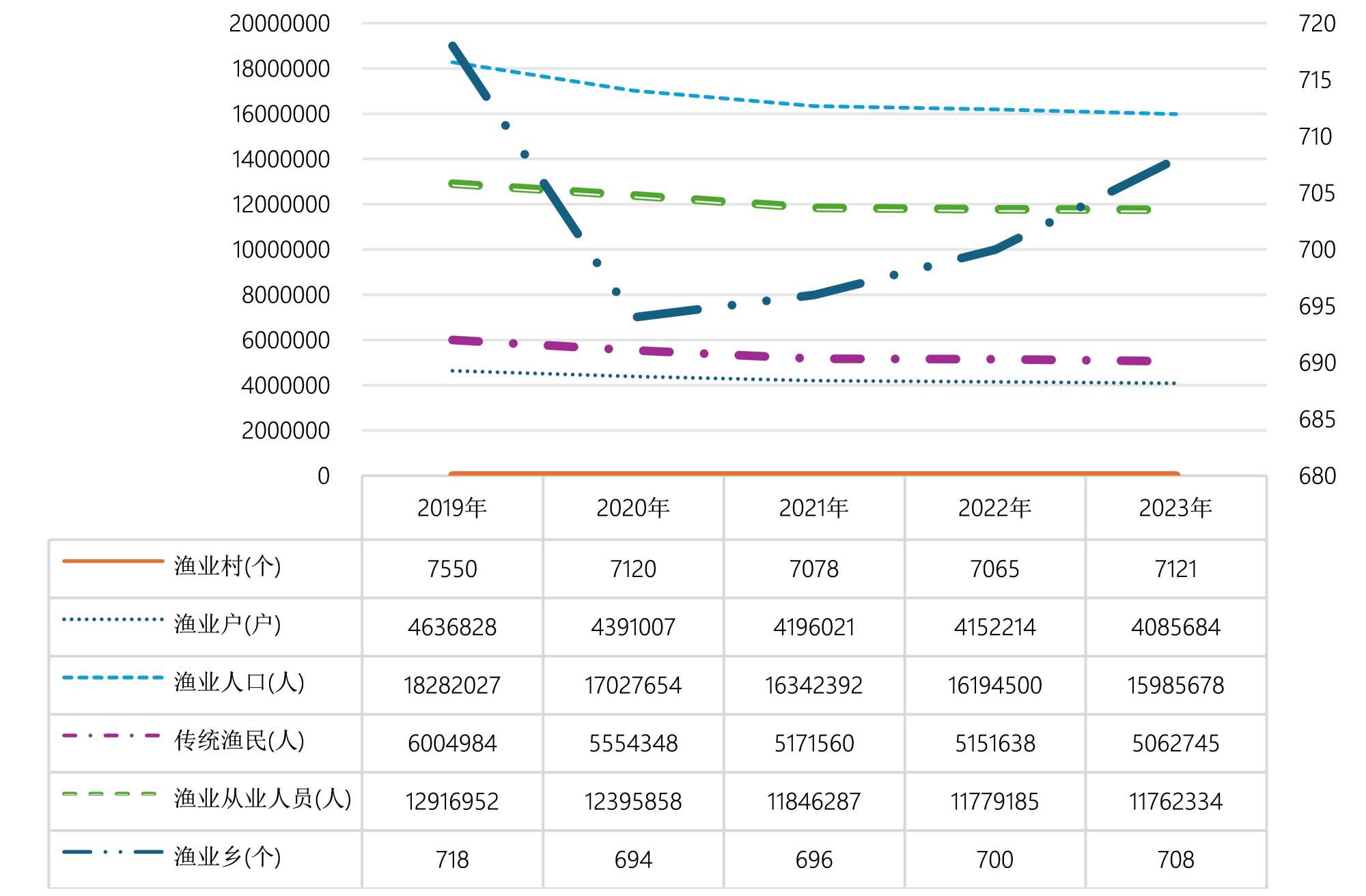1366x896 pixels.
Task: Click the orange 渔业村 legend line
Action: pos(113,561)
